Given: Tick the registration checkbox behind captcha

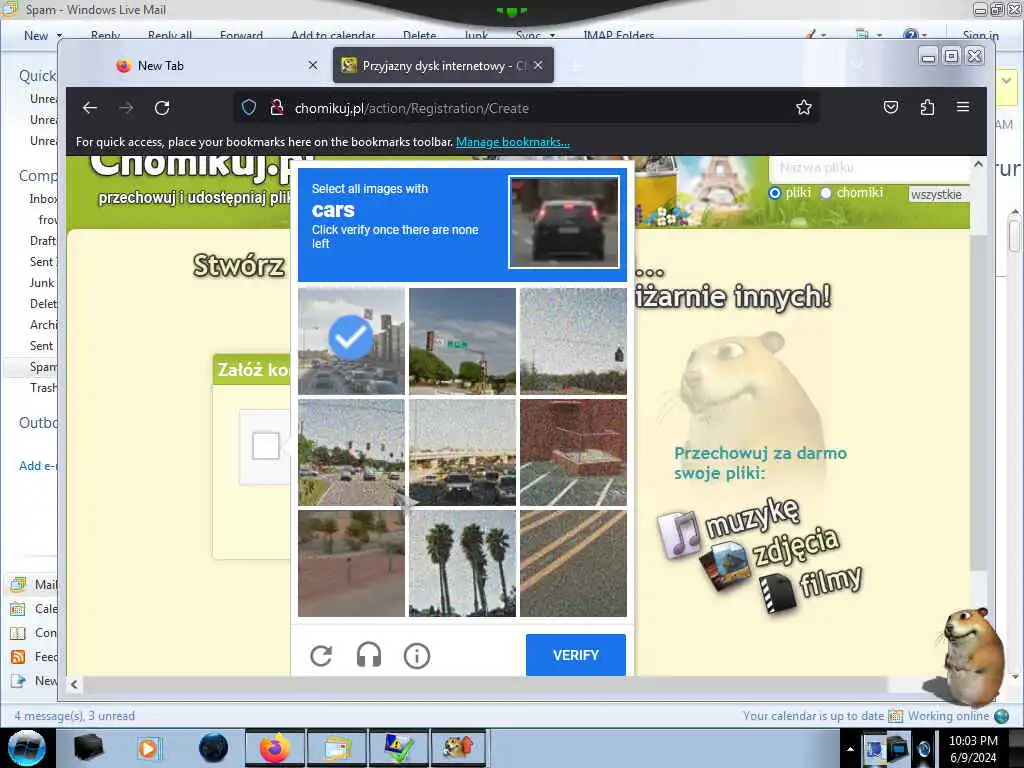Looking at the screenshot, I should click(266, 446).
